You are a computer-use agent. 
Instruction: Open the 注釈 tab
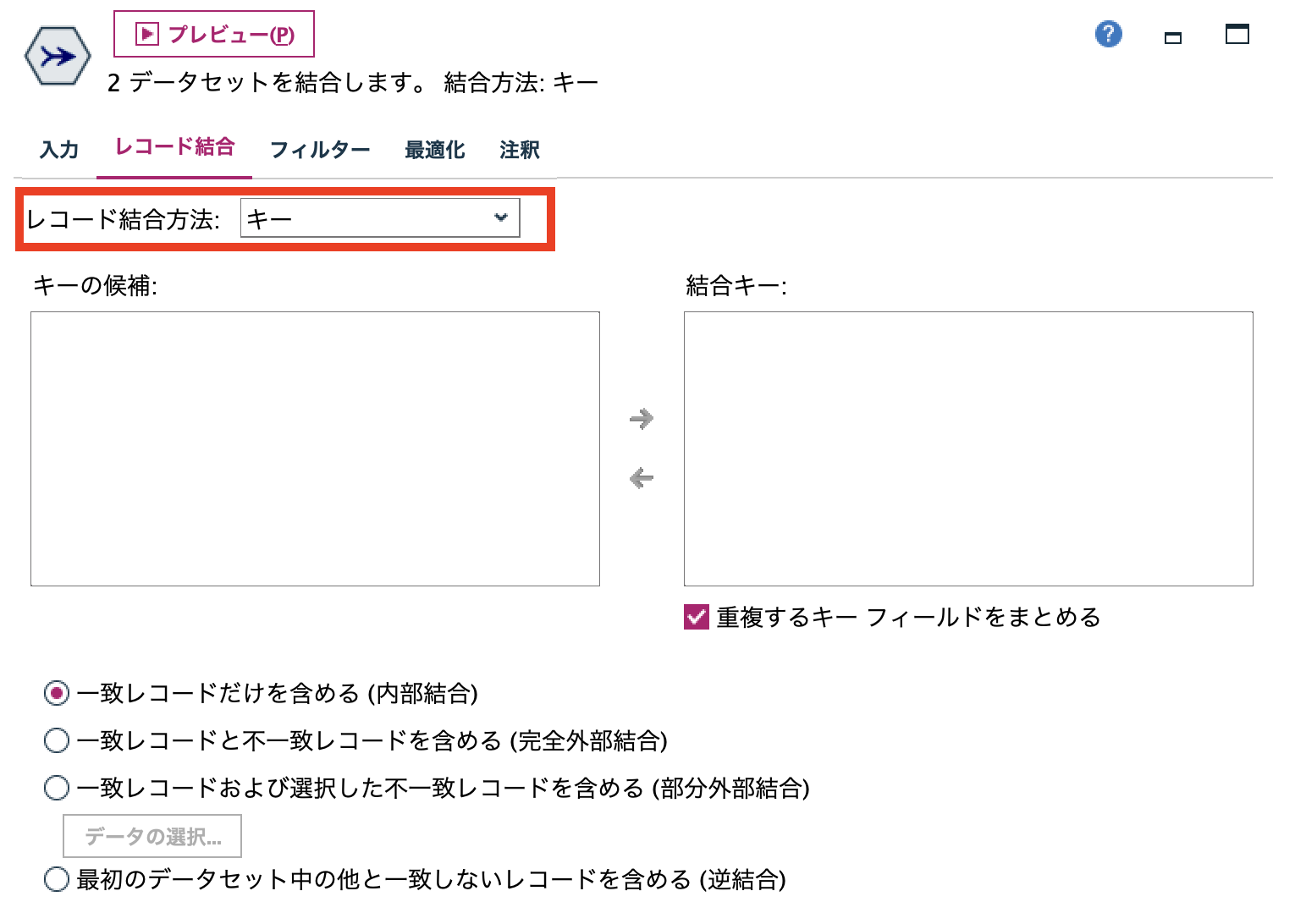click(x=519, y=149)
